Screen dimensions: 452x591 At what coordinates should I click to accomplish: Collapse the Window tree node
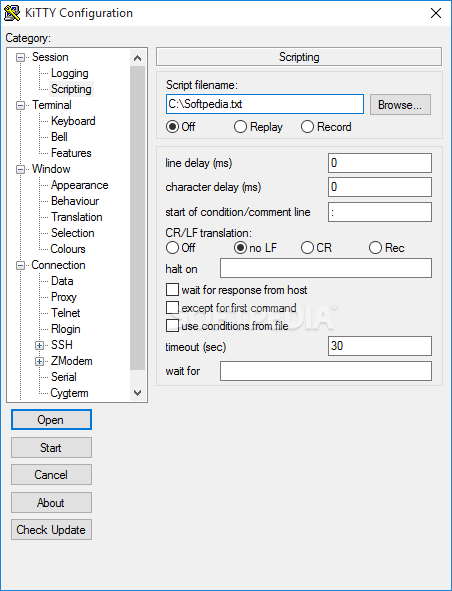click(20, 170)
